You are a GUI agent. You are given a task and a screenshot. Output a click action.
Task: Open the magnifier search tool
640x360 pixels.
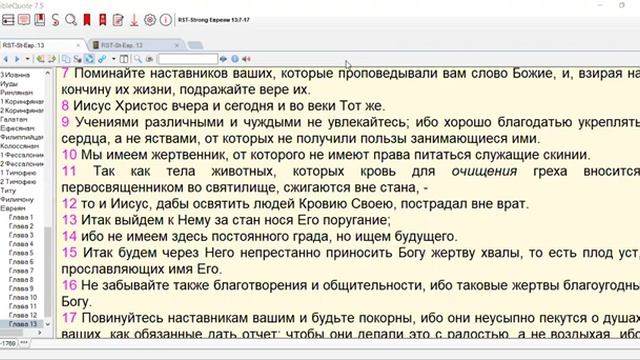coord(71,20)
